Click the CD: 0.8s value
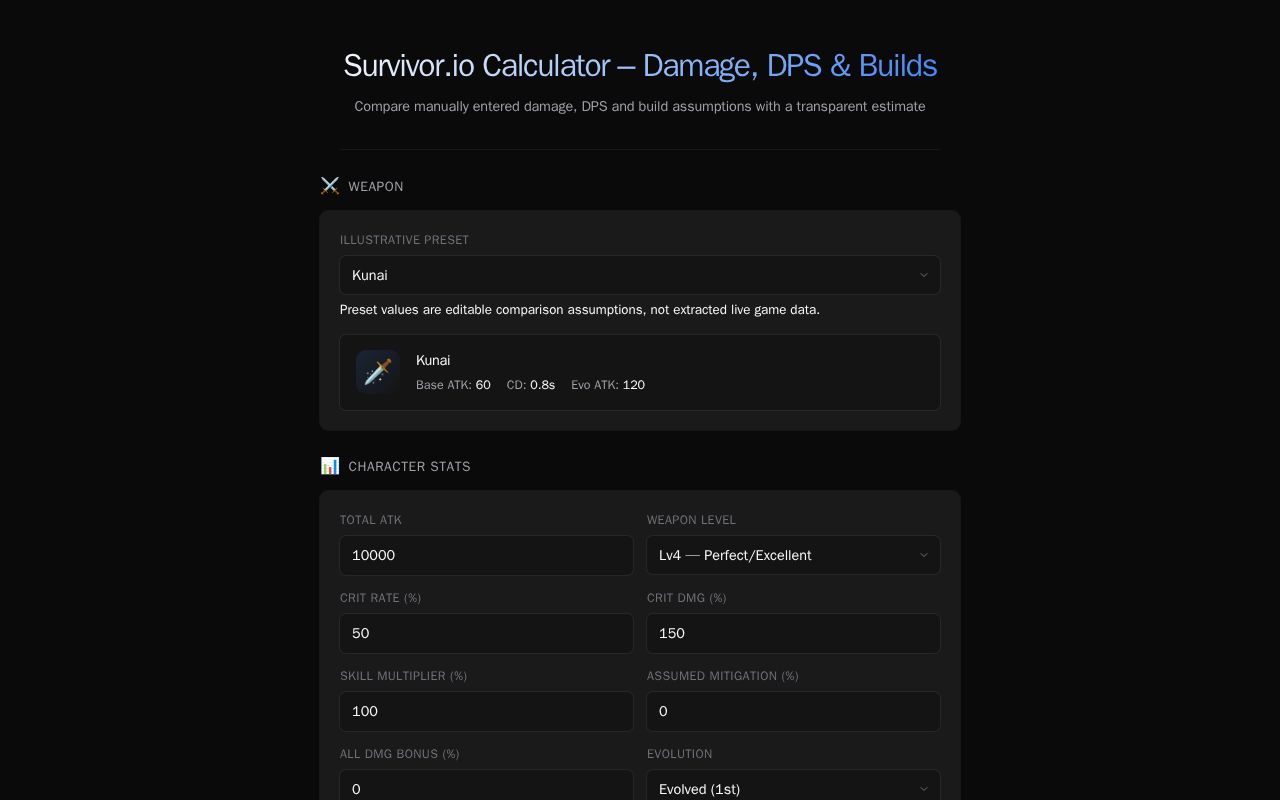Screen dimensions: 1280x800 (531, 385)
